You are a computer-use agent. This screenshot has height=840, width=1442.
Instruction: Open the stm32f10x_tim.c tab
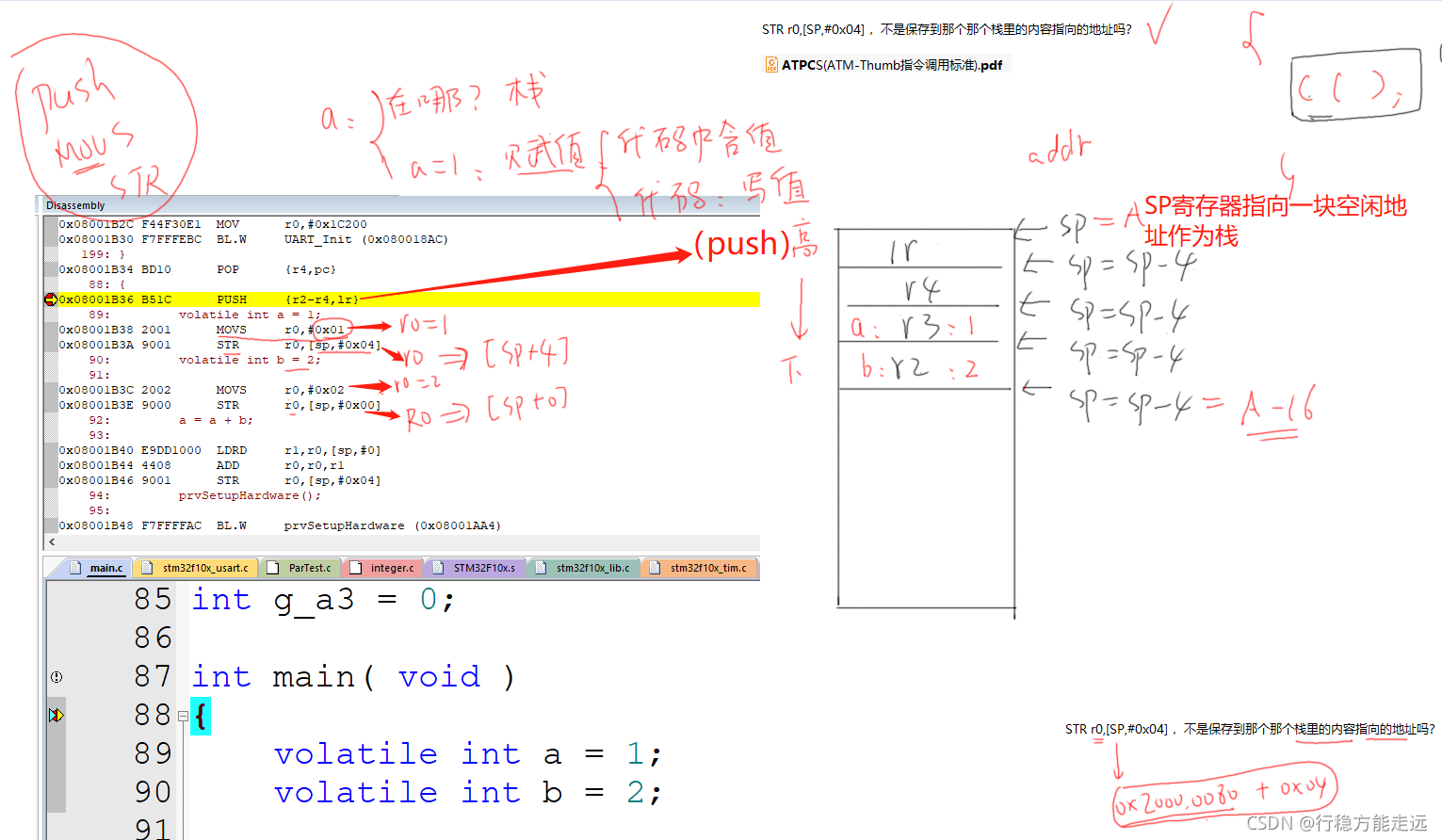[x=700, y=568]
